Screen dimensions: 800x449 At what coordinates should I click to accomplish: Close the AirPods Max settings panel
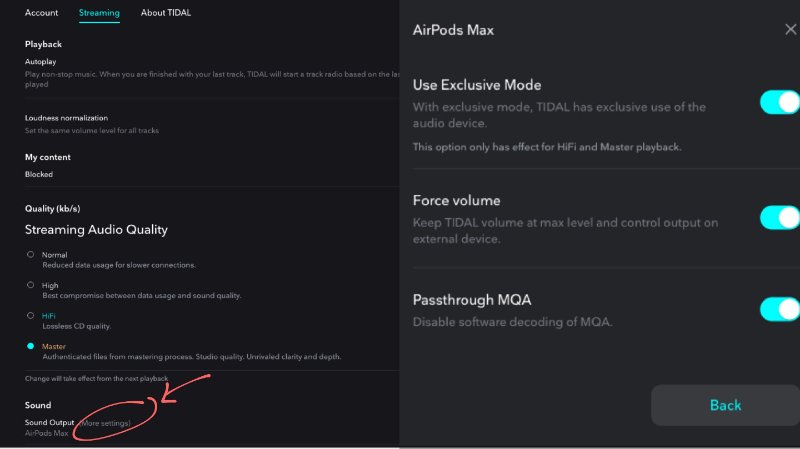[790, 30]
